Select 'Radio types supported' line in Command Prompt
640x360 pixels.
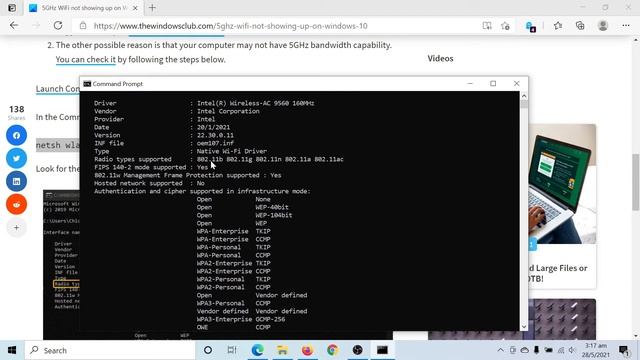coord(219,159)
